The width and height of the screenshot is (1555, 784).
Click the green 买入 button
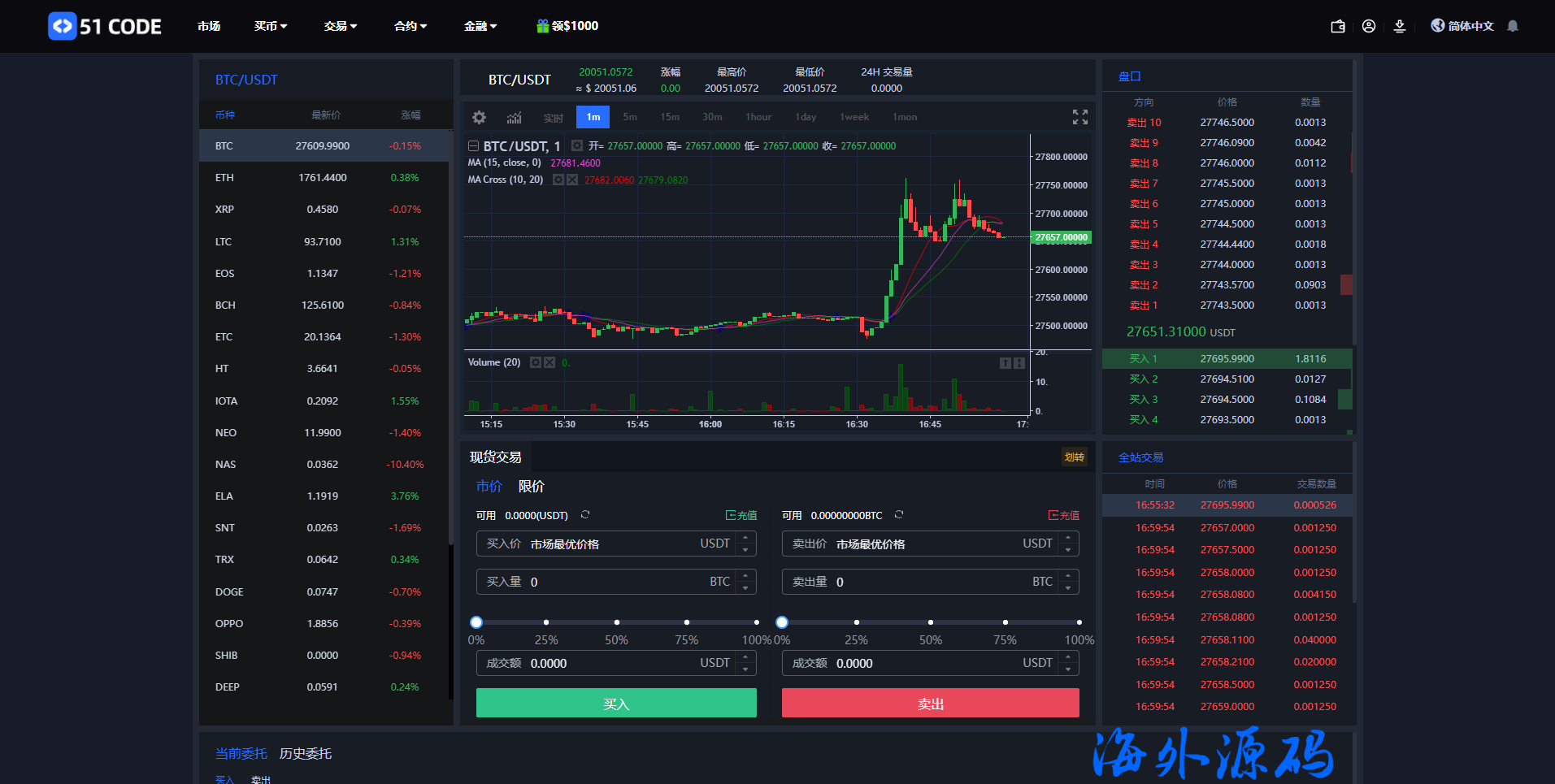click(615, 704)
